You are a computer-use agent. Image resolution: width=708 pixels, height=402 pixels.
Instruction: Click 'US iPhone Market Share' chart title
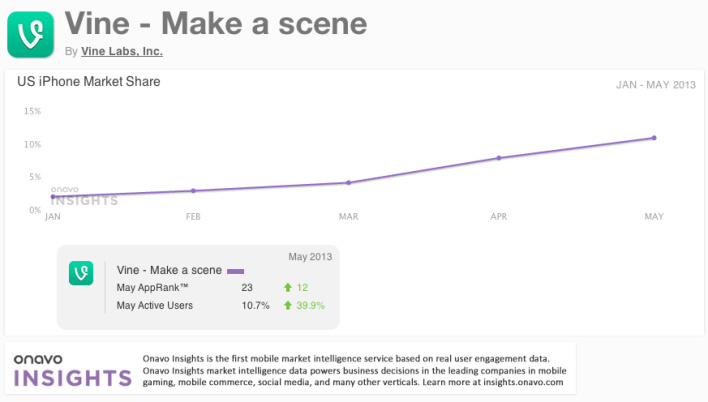(89, 81)
